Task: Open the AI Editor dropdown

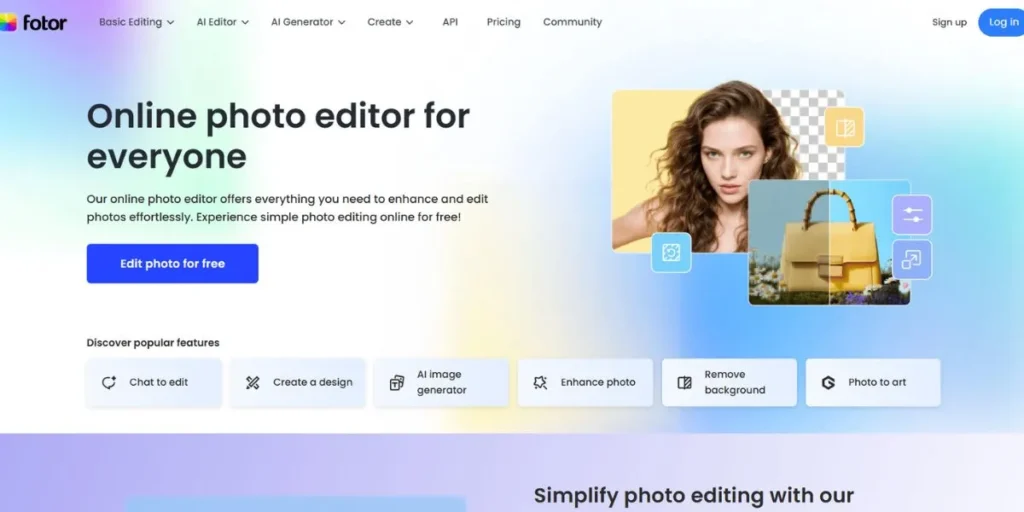Action: [222, 22]
